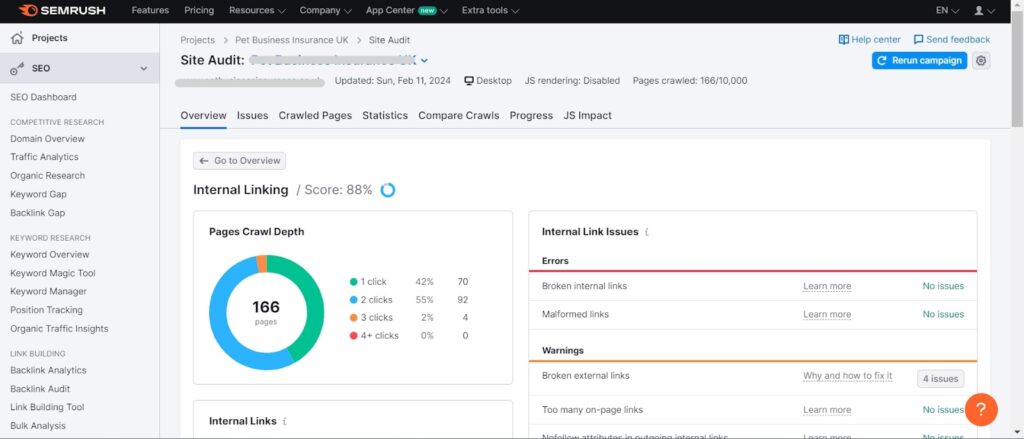
Task: Click the Internal Linking score circle icon
Action: click(388, 190)
